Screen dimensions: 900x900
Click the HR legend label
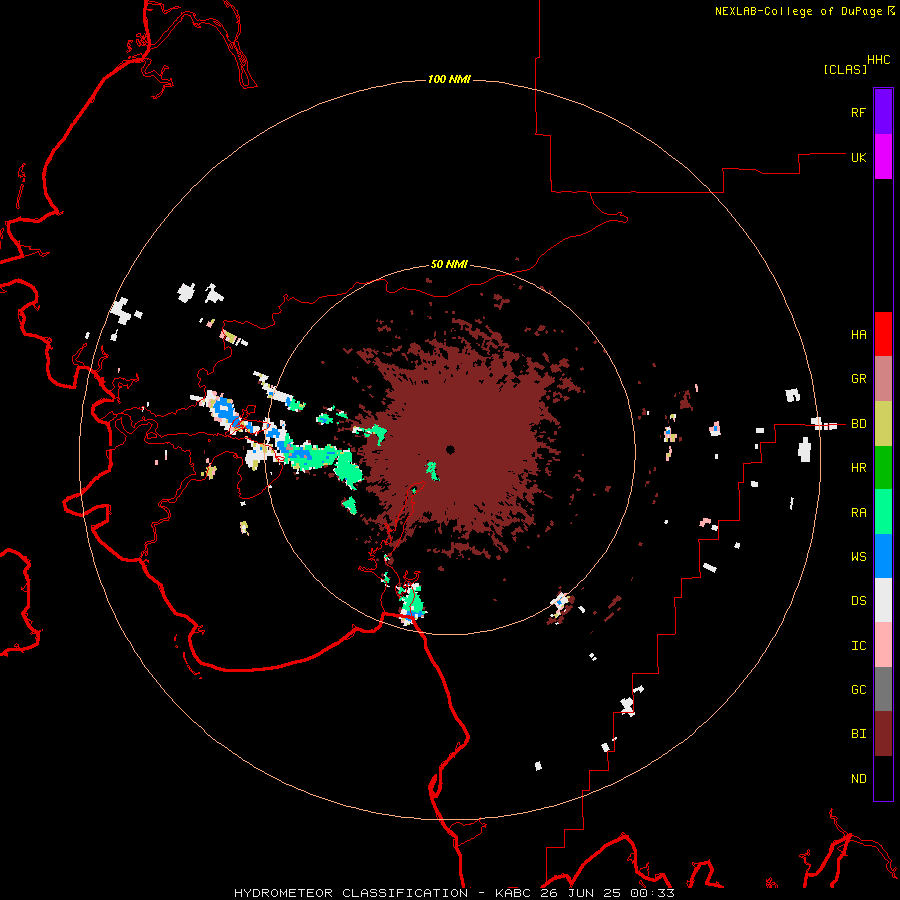[858, 468]
